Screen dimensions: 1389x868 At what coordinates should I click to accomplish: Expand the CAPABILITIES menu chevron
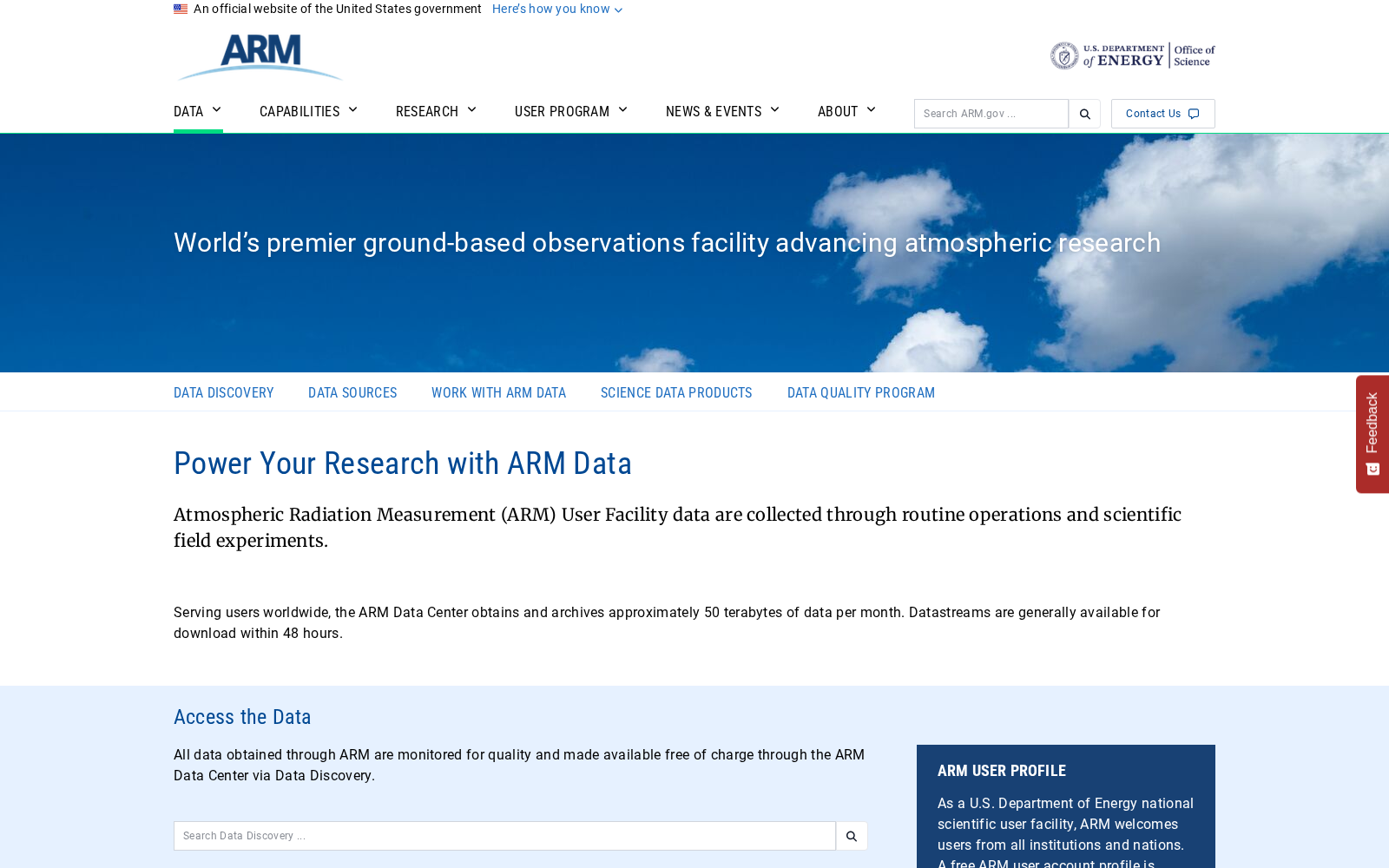point(353,110)
